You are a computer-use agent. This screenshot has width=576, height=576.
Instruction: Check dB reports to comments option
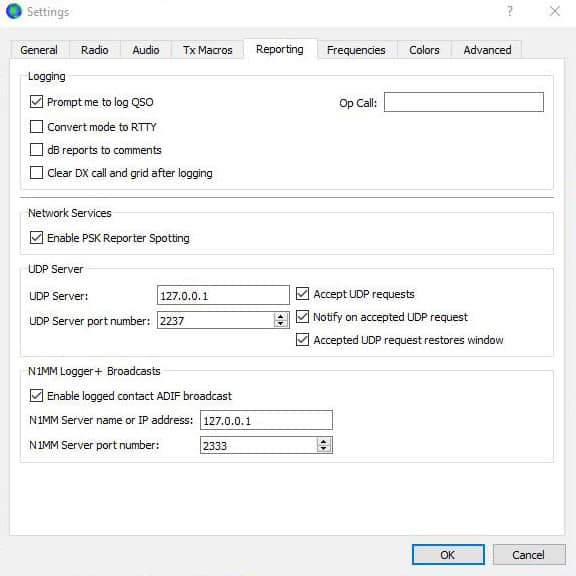pos(36,150)
